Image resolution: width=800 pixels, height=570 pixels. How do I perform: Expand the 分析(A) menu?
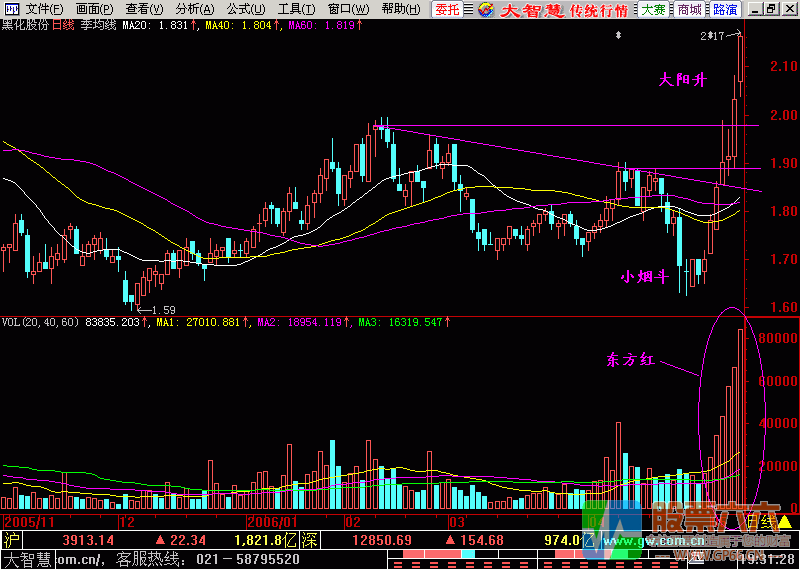194,9
